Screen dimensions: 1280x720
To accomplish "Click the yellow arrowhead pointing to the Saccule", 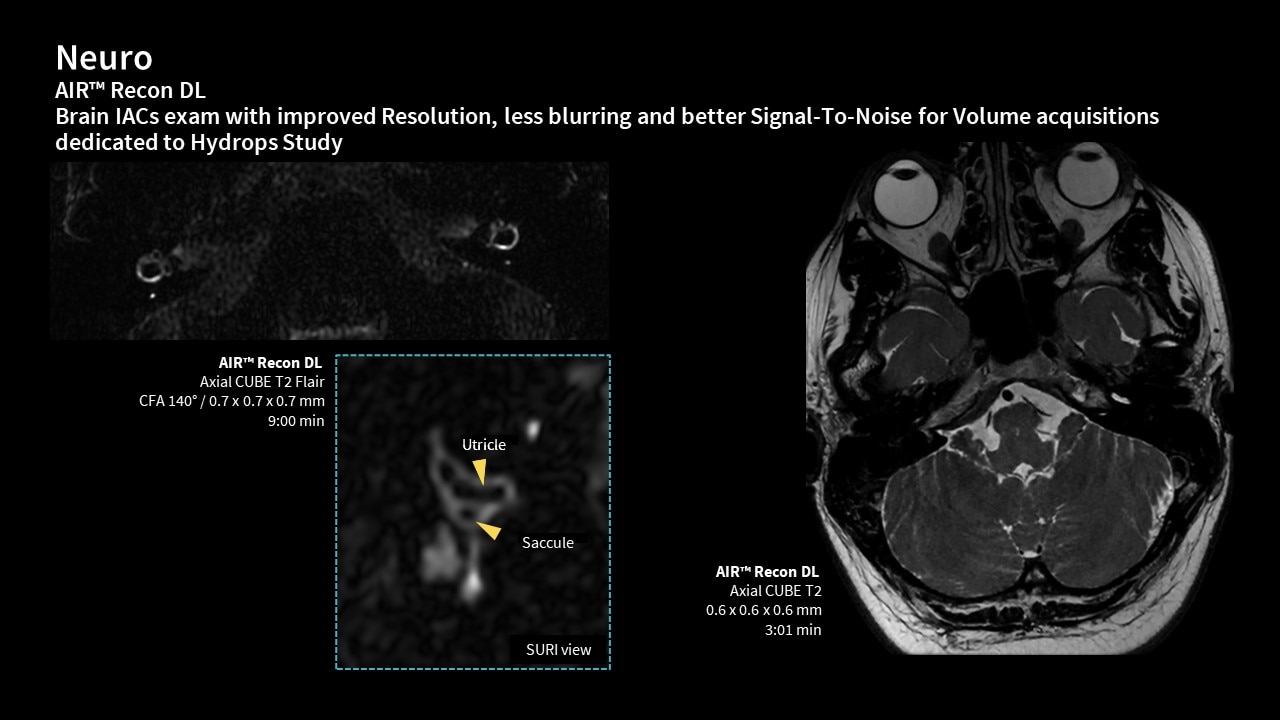I will click(488, 530).
